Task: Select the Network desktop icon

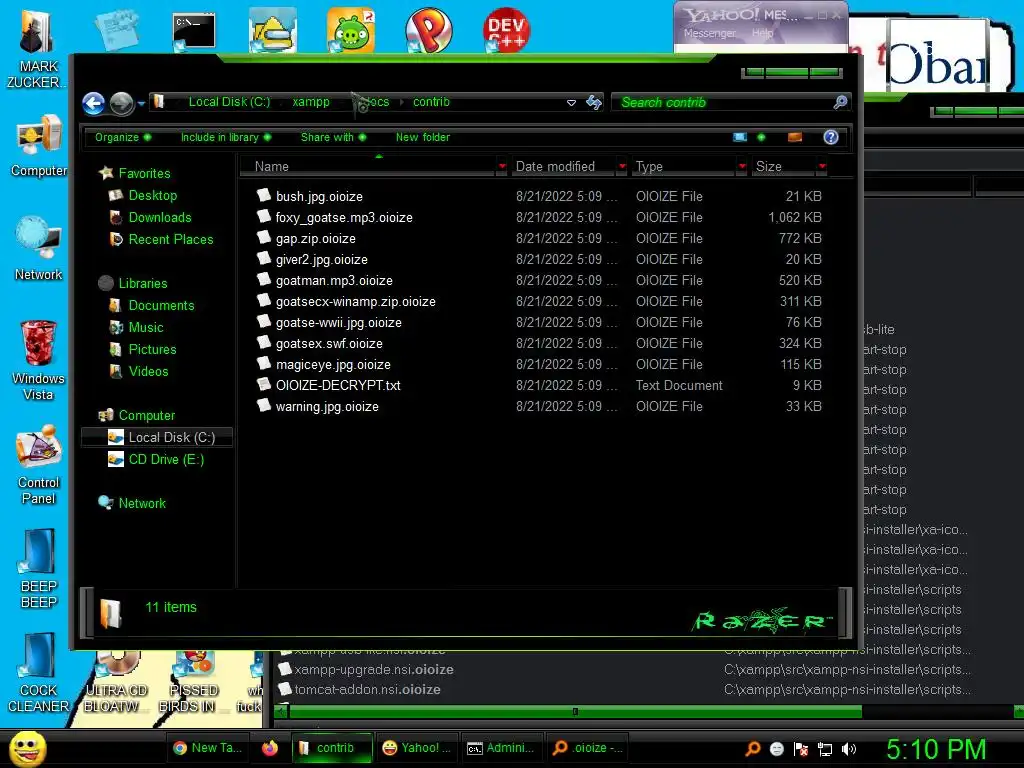Action: click(39, 248)
